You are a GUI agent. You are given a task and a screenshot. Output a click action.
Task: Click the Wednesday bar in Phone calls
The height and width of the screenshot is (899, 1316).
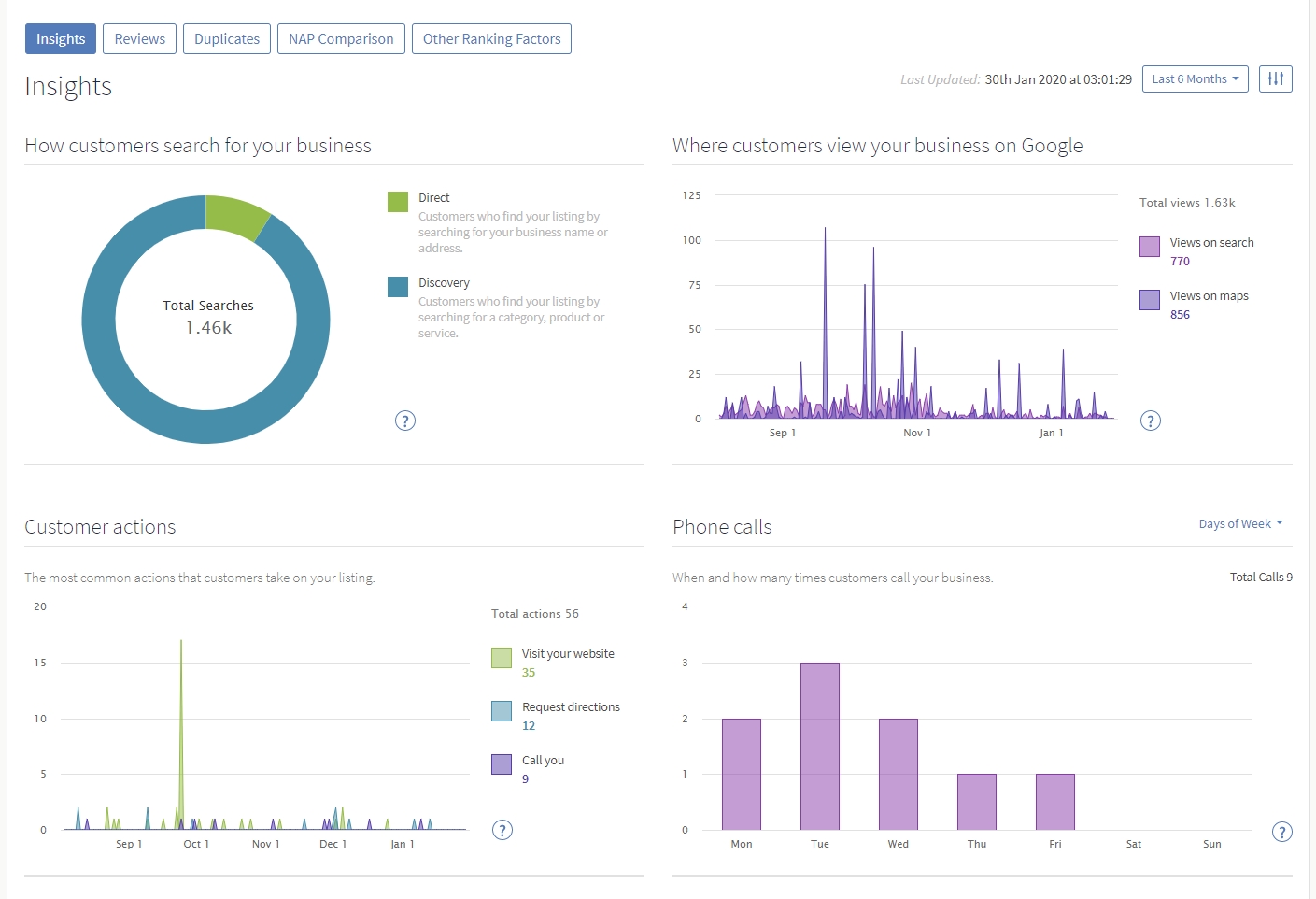[899, 774]
